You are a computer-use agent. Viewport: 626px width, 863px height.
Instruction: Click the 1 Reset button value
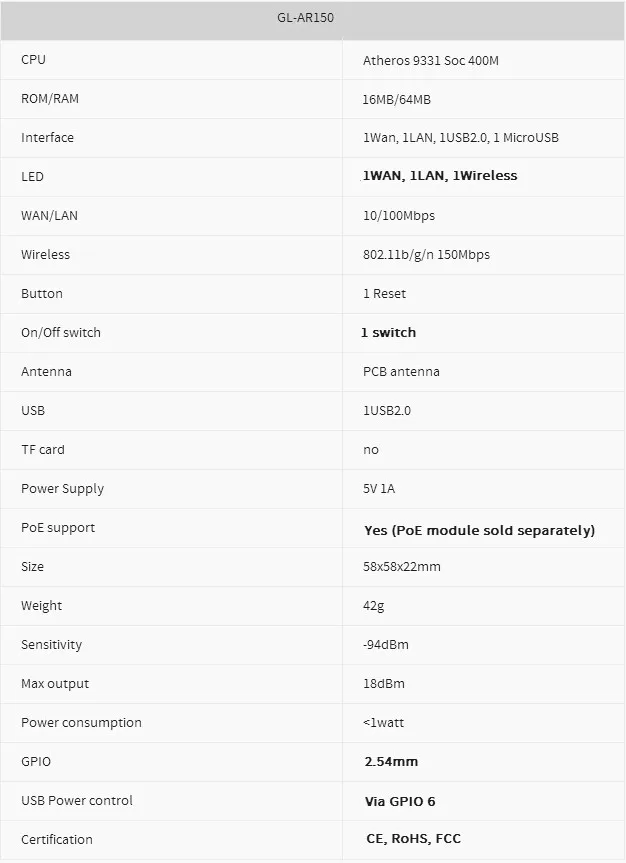point(384,294)
